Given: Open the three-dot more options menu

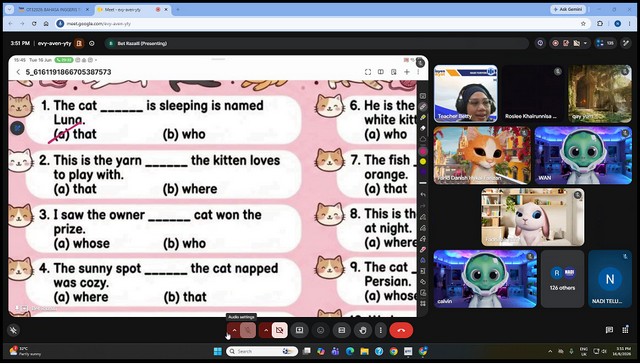Looking at the screenshot, I should point(380,330).
